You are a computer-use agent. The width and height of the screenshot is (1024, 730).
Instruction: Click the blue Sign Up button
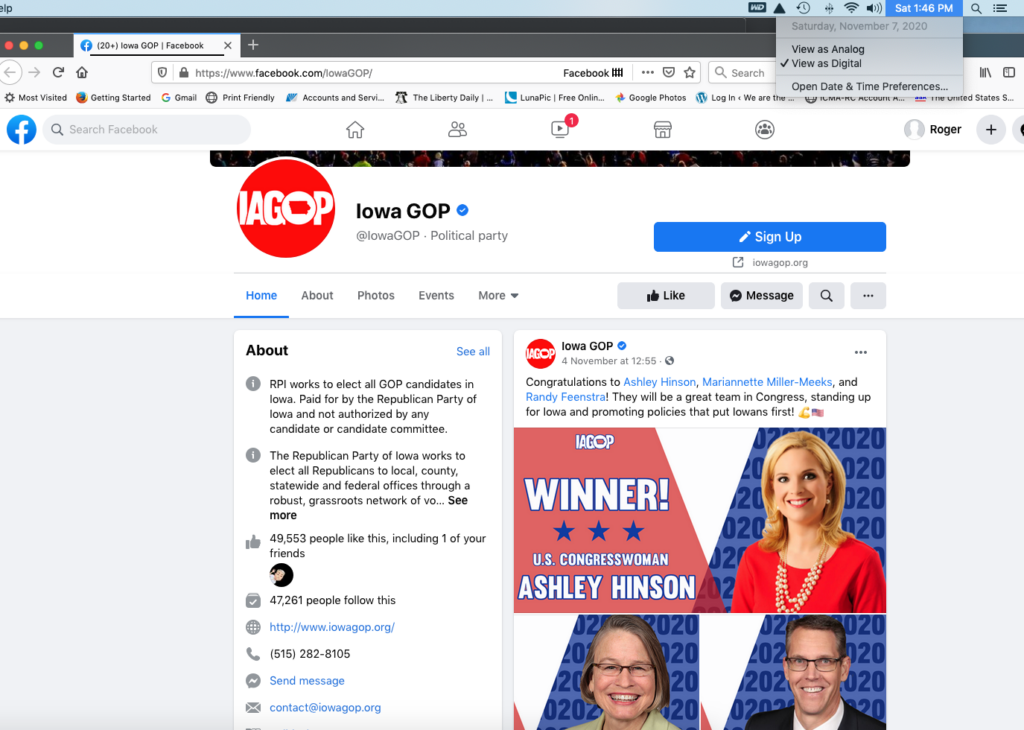click(769, 237)
